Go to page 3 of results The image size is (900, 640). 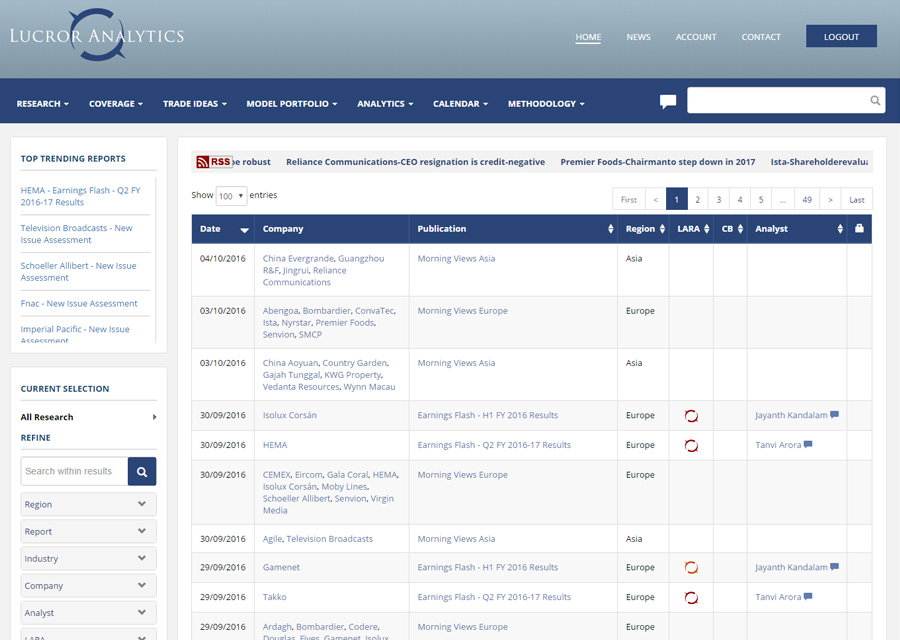point(719,199)
